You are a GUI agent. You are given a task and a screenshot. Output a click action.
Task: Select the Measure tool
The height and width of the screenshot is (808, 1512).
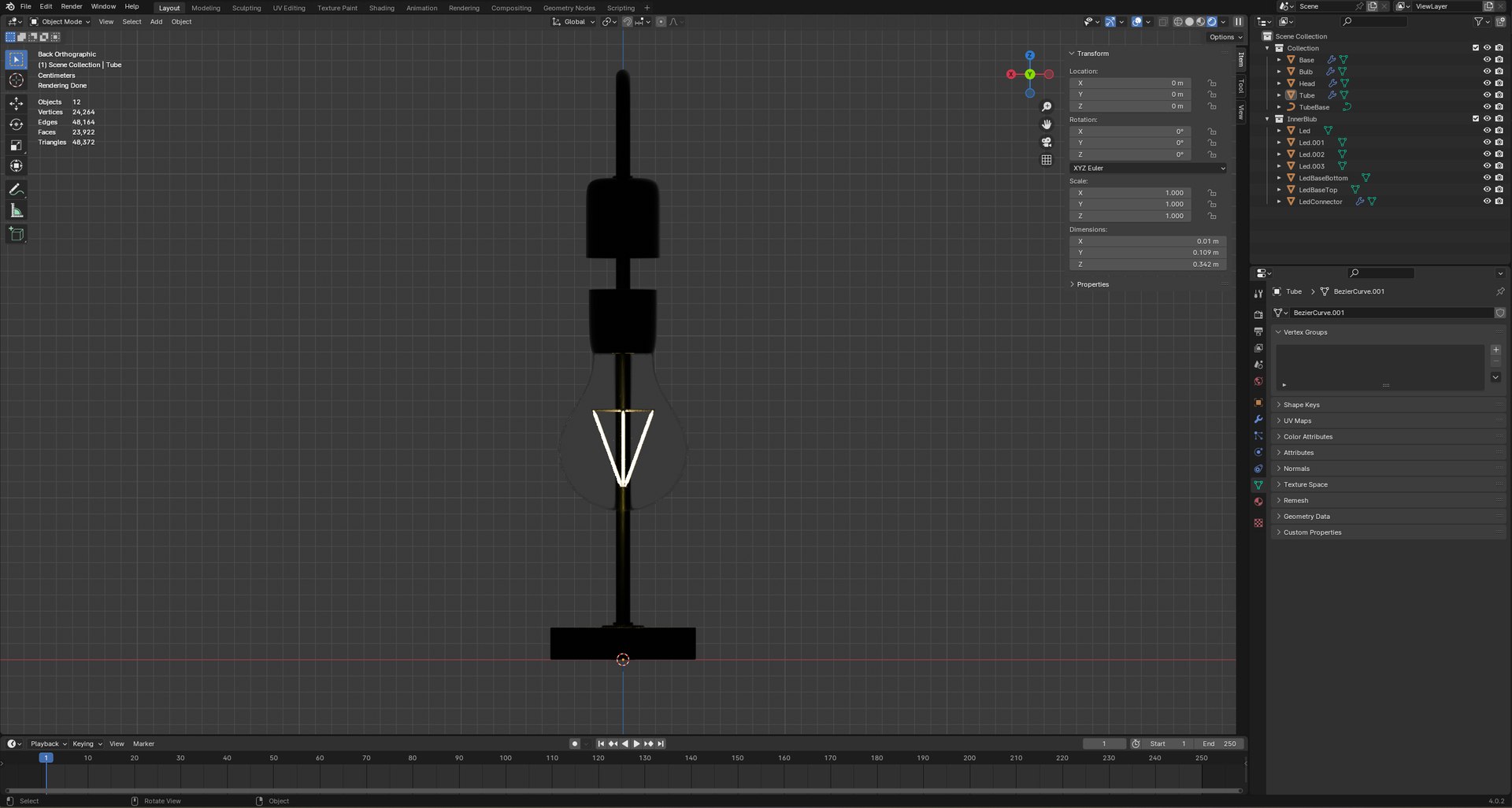click(17, 210)
